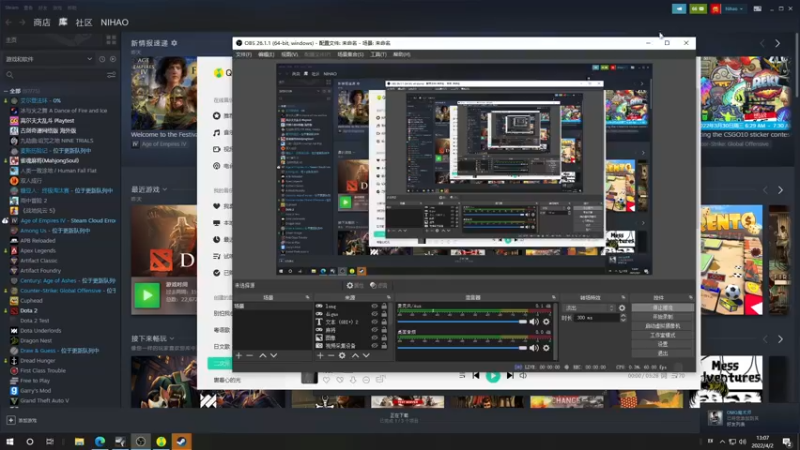This screenshot has width=800, height=450.
Task: Open 游戏和软件 dropdown in Steam library
Action: tap(49, 59)
